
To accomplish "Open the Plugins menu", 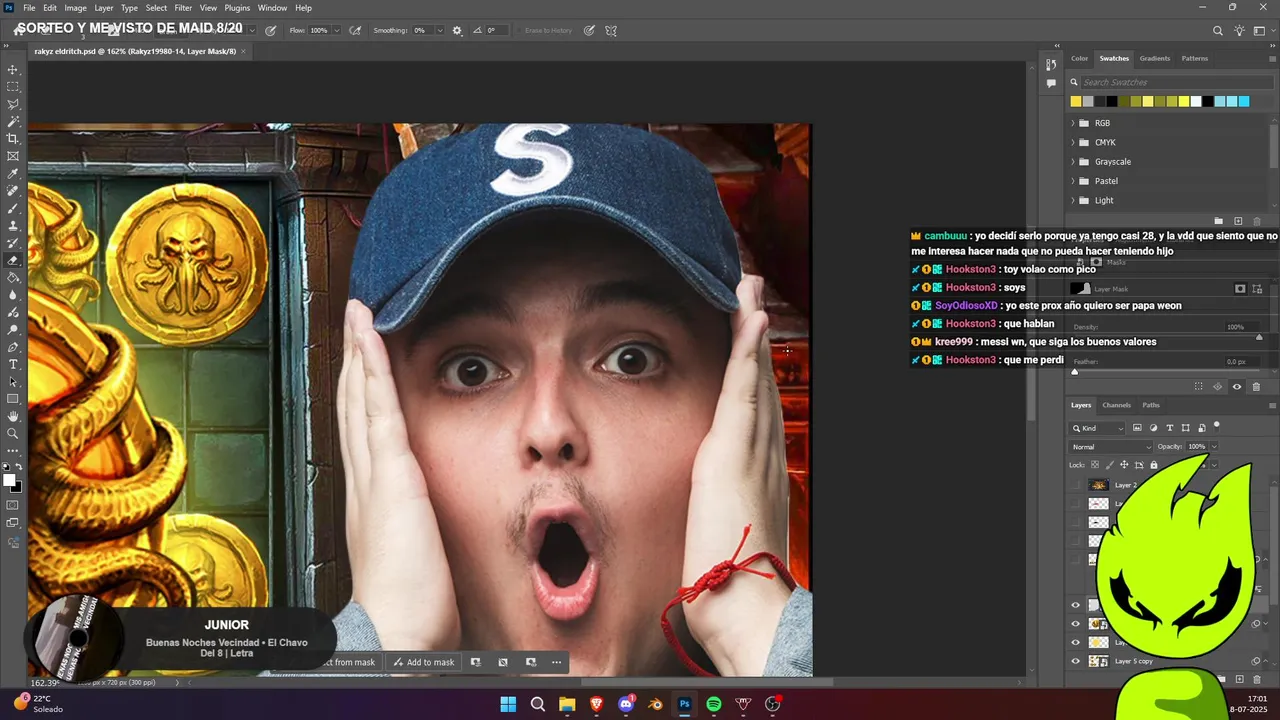I will tap(237, 8).
